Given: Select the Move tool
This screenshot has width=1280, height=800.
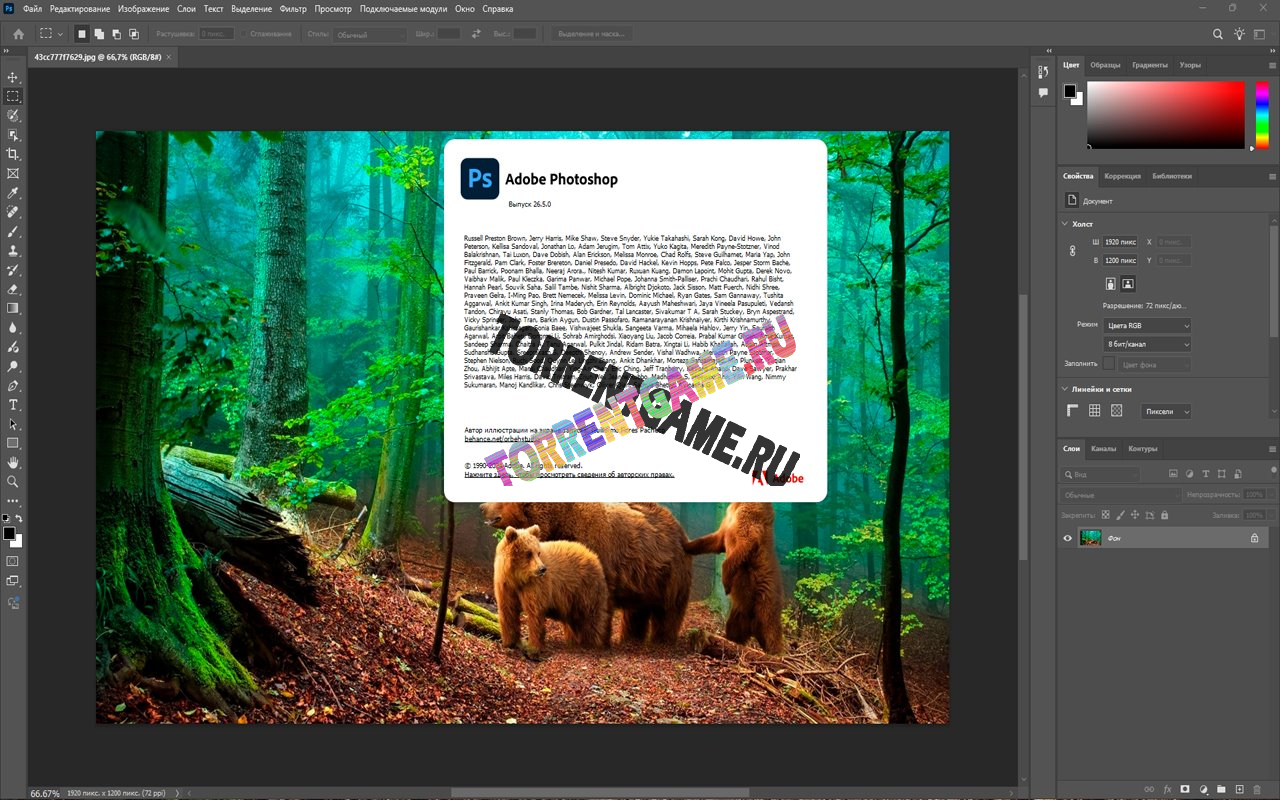Looking at the screenshot, I should (13, 77).
